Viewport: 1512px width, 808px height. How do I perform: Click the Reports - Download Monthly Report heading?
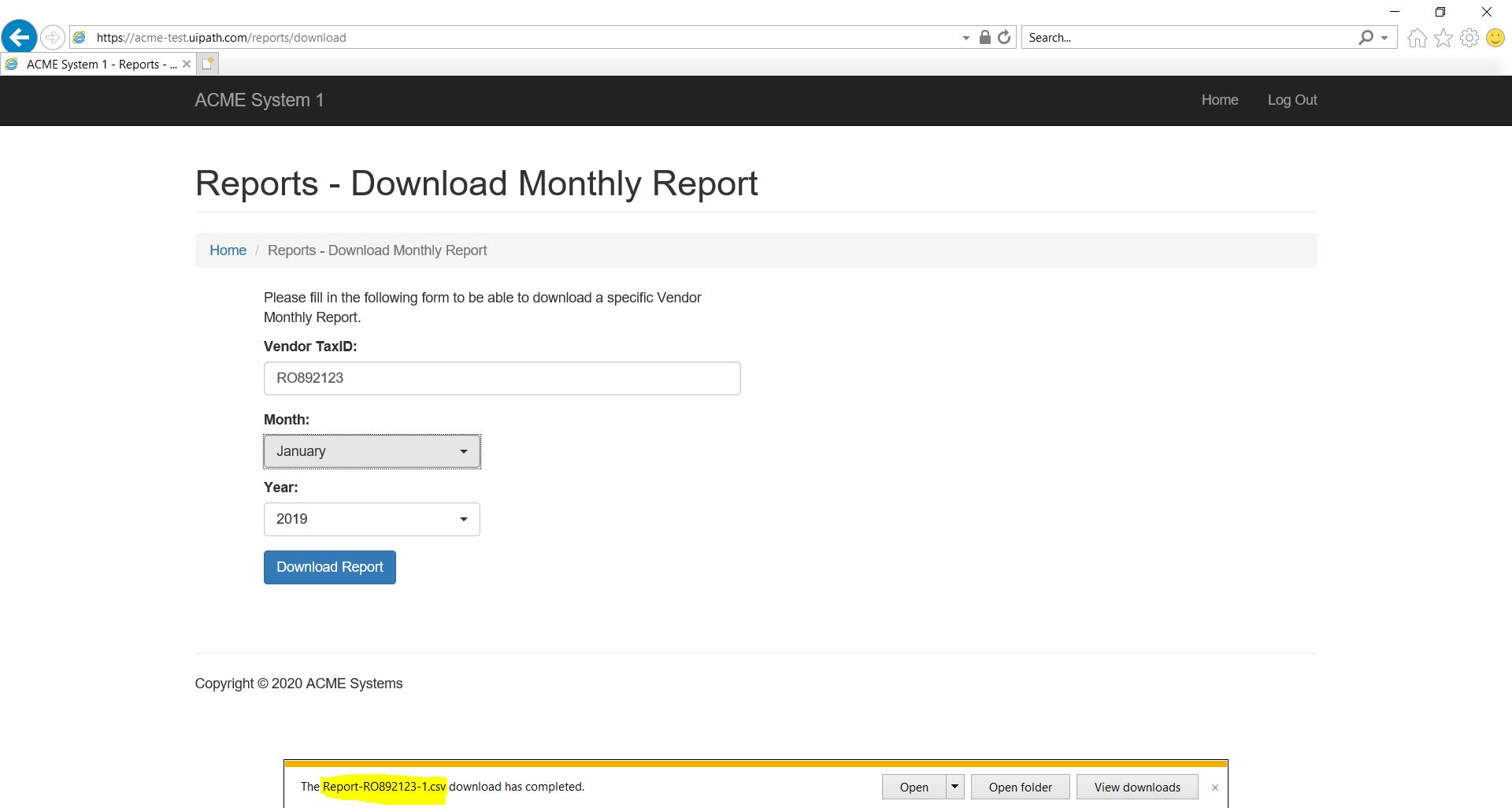click(476, 183)
